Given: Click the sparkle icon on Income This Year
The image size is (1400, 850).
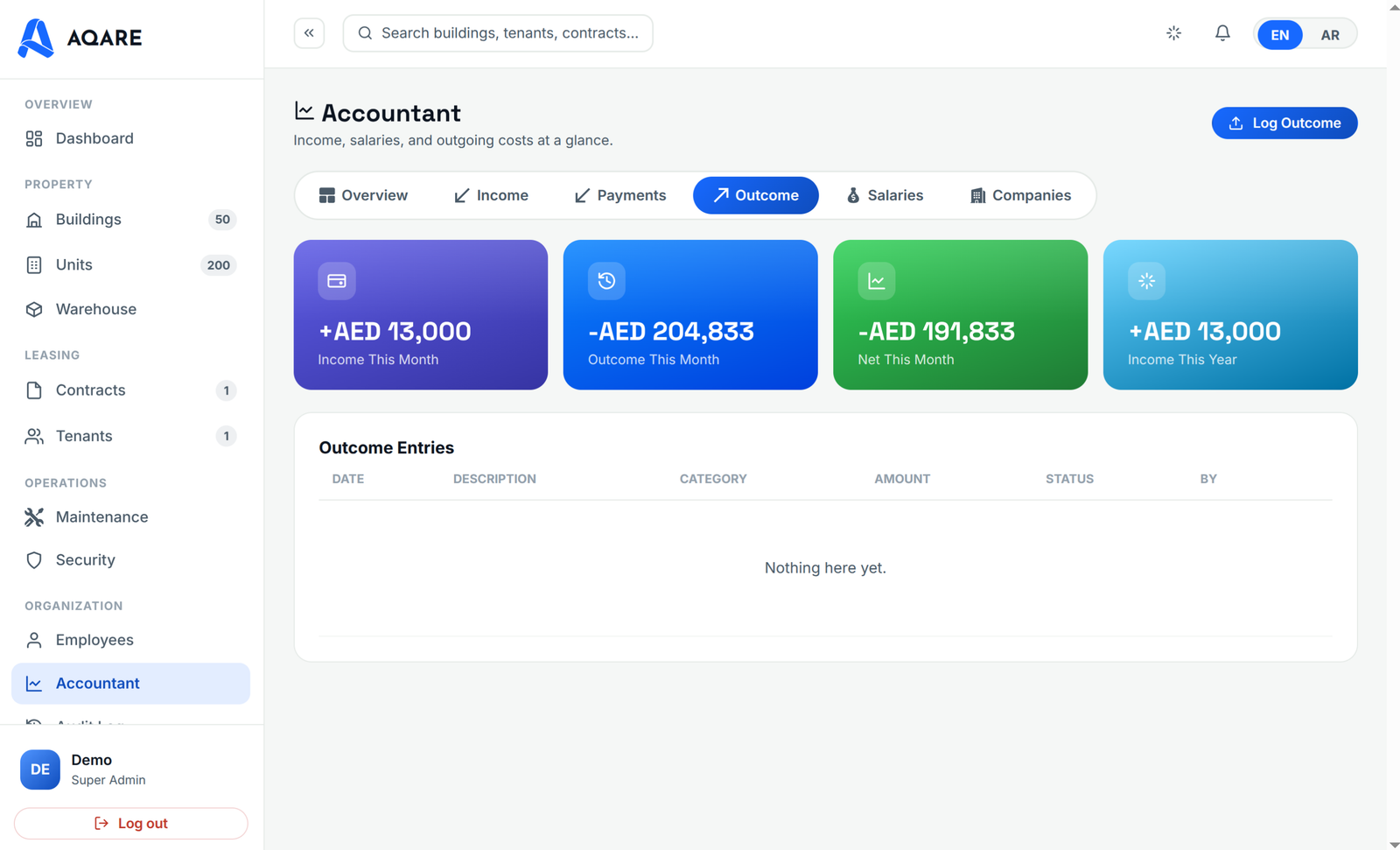Looking at the screenshot, I should click(1146, 281).
